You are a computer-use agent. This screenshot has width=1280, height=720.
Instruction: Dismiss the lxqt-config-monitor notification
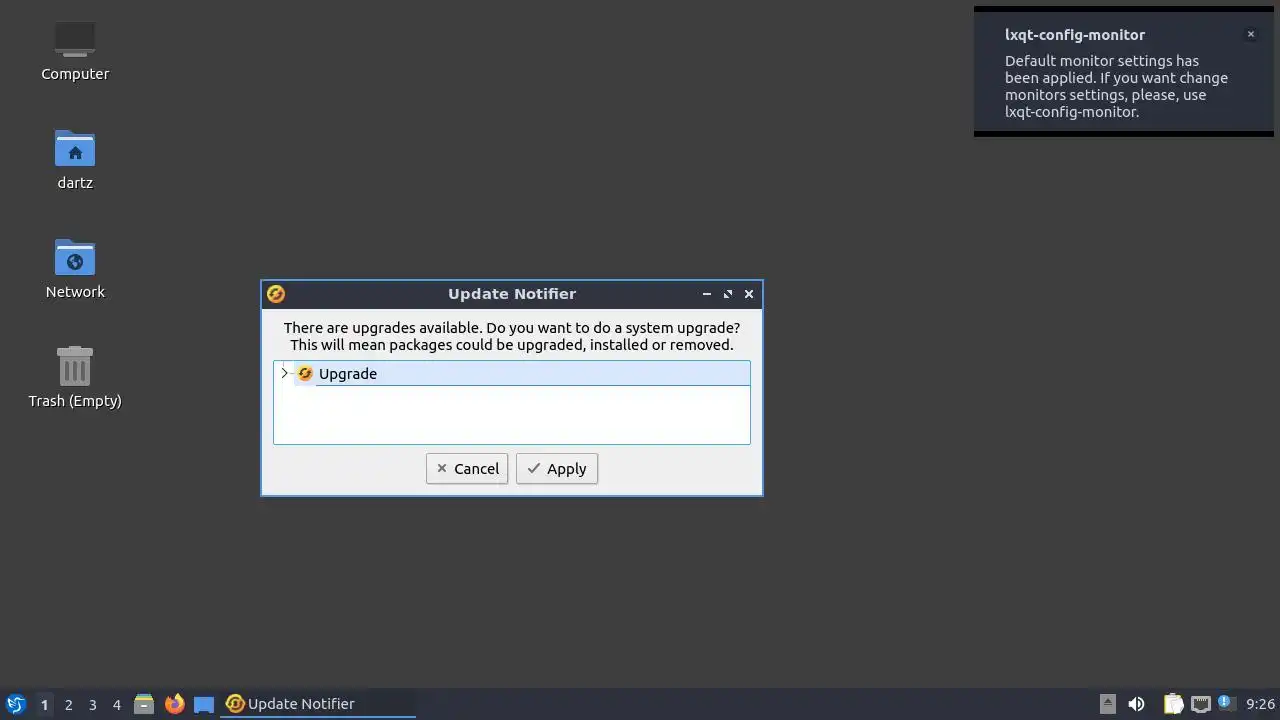1250,34
